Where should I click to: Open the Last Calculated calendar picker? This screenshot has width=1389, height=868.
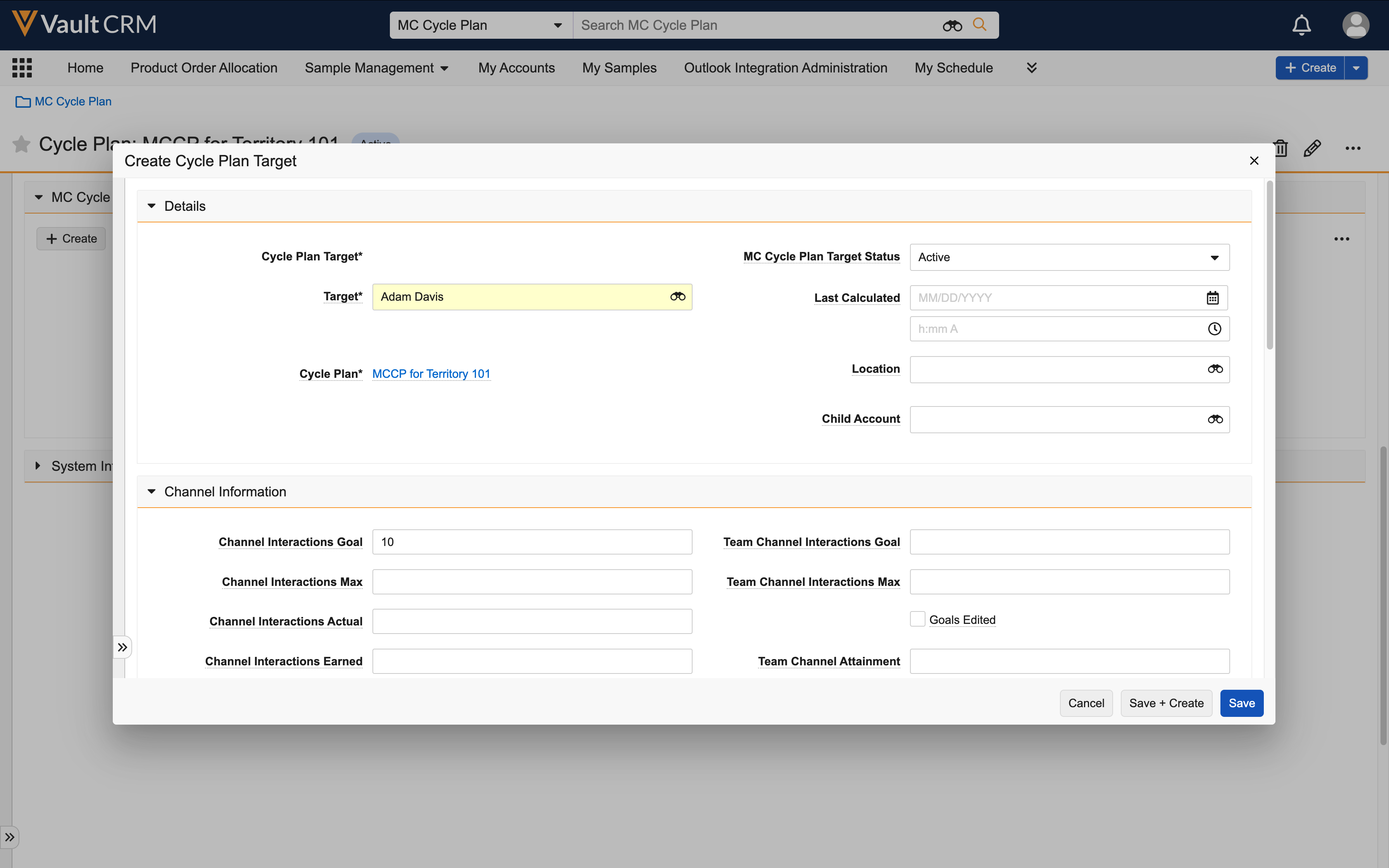click(1212, 298)
